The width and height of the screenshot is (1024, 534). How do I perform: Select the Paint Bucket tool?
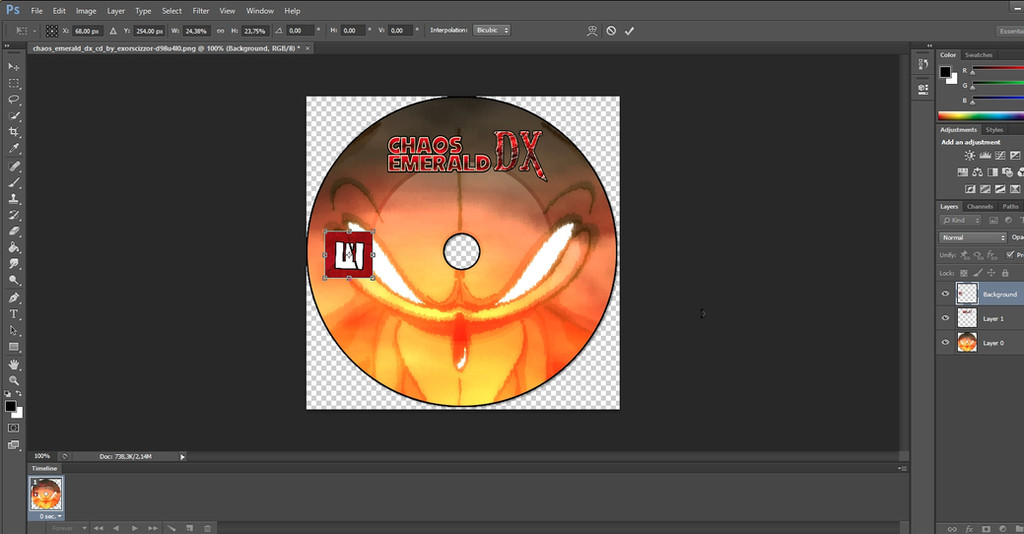(14, 247)
